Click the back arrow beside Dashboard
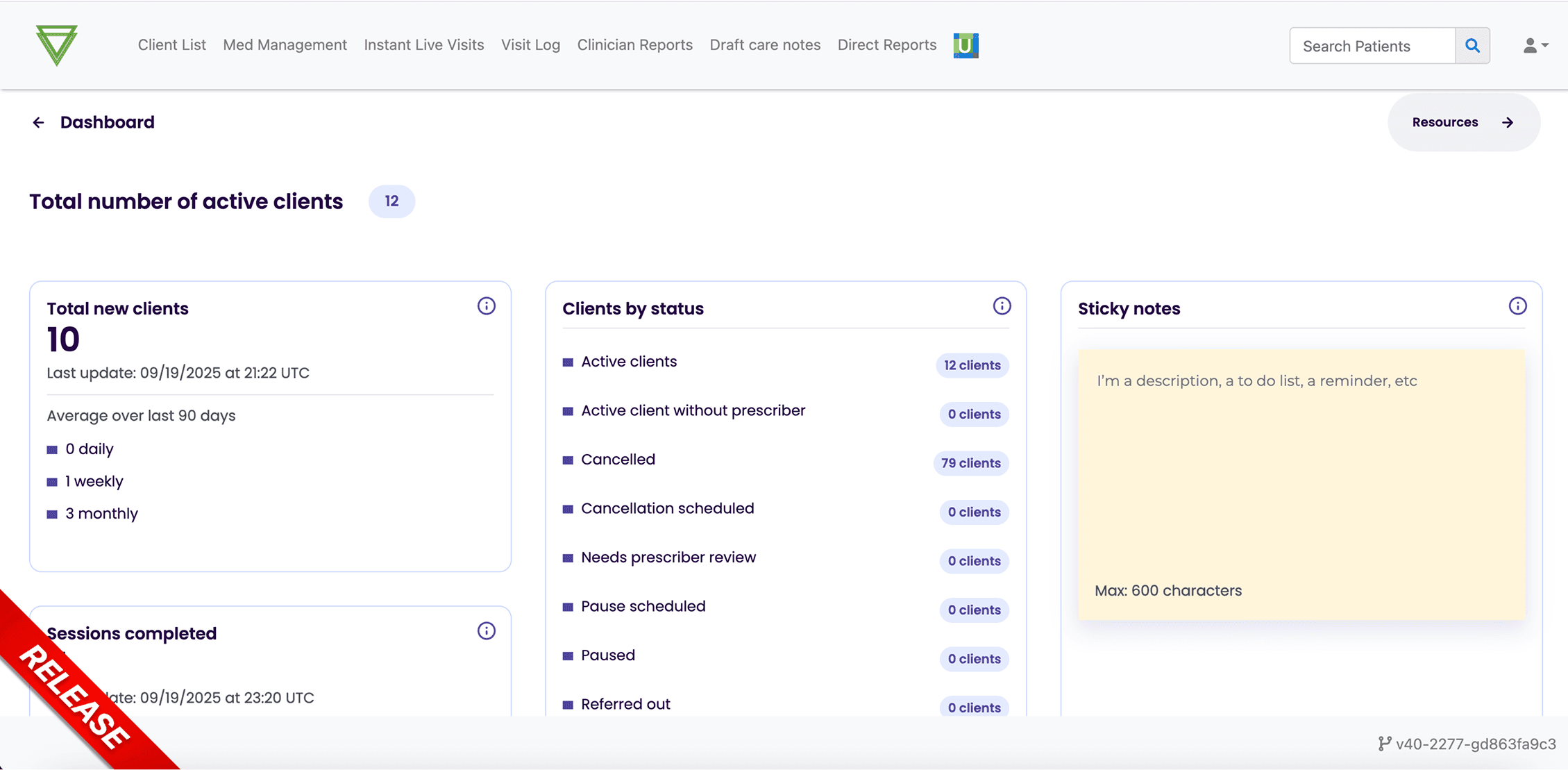The width and height of the screenshot is (1568, 770). [x=38, y=123]
